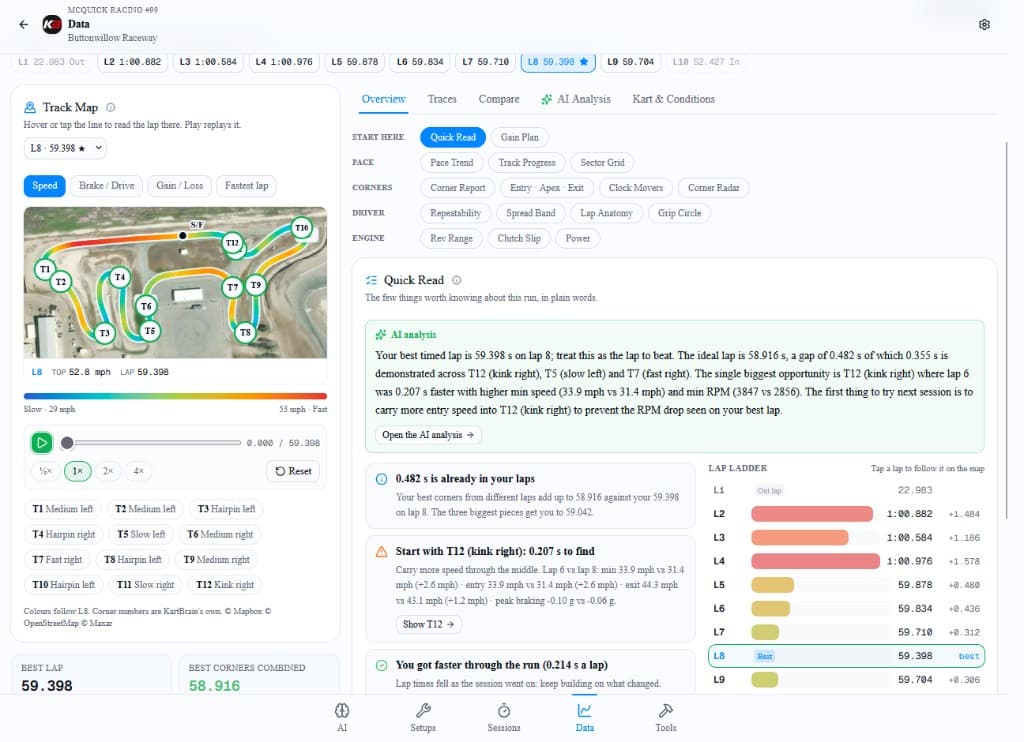1024x742 pixels.
Task: Click the right panel scrollbar
Action: (1006, 329)
